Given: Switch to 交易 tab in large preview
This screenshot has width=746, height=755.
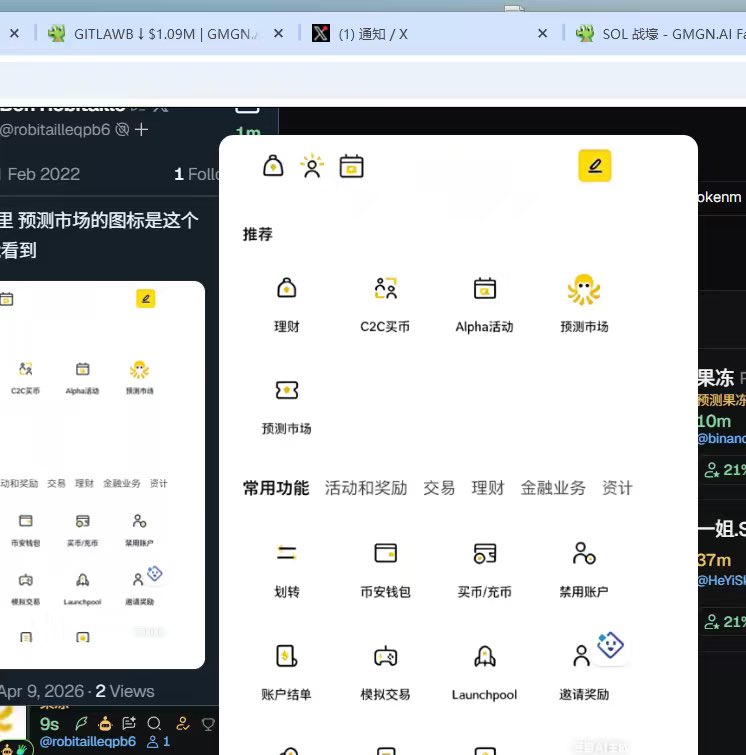Looking at the screenshot, I should (x=439, y=488).
